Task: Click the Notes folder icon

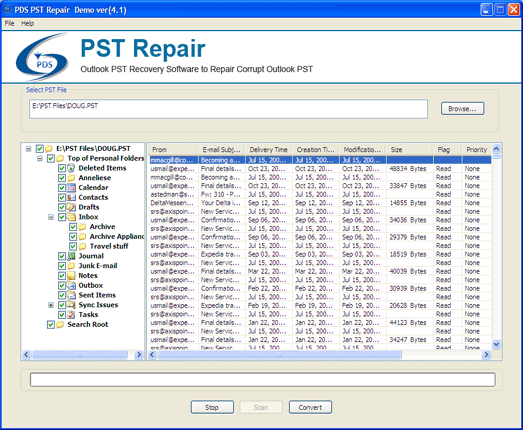Action: point(71,276)
